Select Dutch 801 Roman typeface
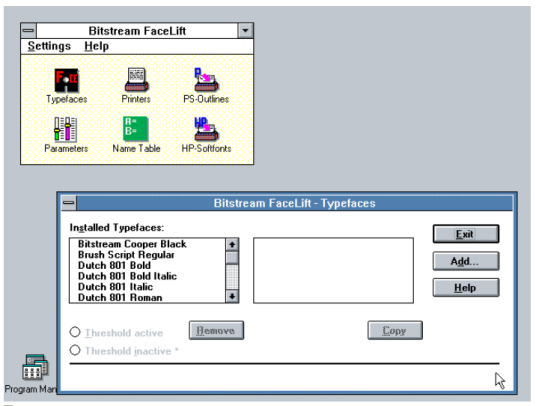Screen dimensions: 536x406 pyautogui.click(x=147, y=297)
